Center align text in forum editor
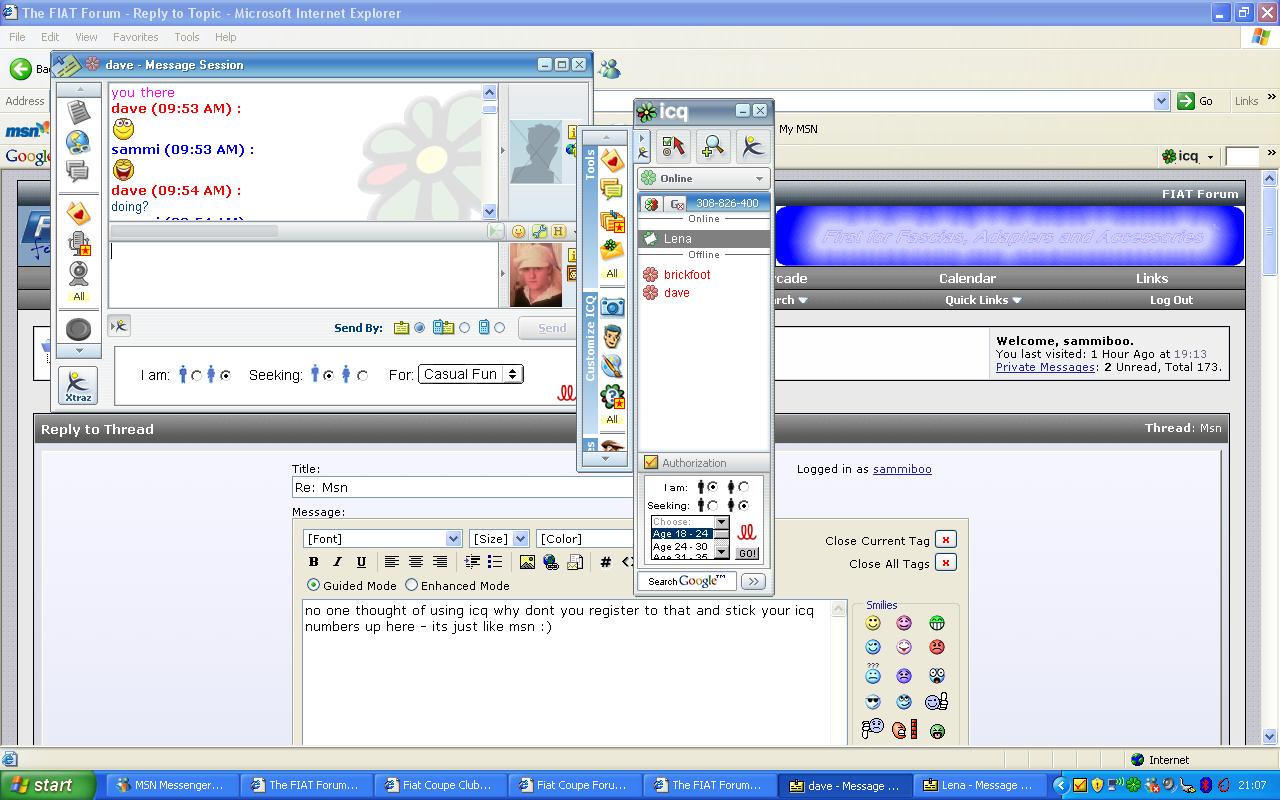This screenshot has width=1280, height=800. pos(415,562)
